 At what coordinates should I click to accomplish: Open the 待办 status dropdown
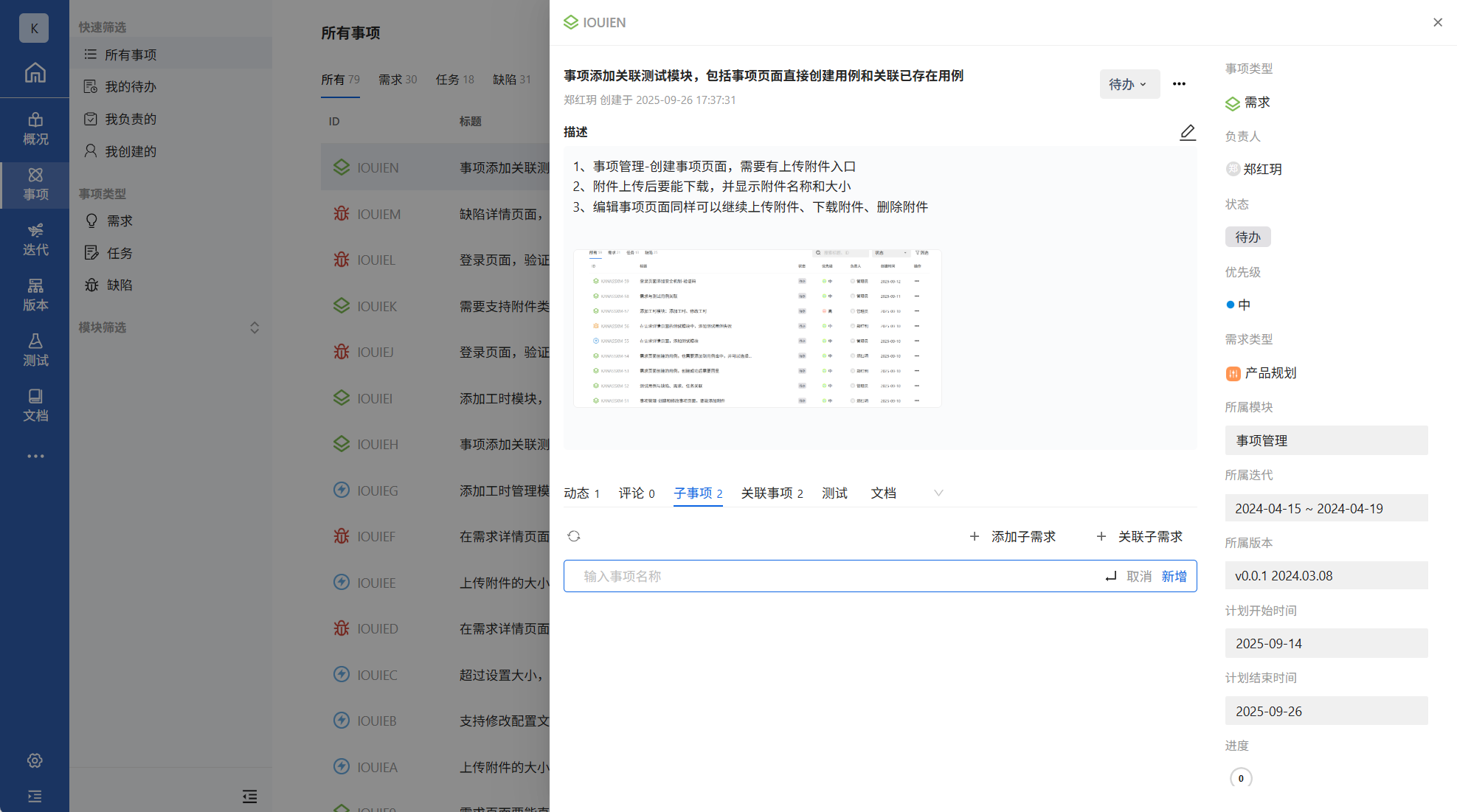pyautogui.click(x=1129, y=84)
